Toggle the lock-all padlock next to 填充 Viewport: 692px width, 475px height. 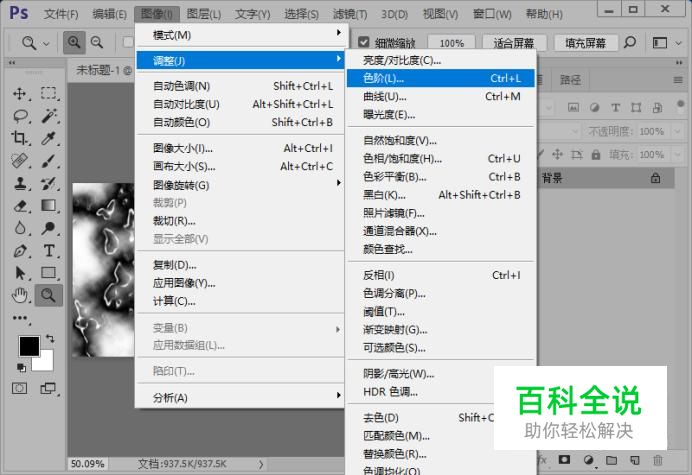pyautogui.click(x=596, y=155)
